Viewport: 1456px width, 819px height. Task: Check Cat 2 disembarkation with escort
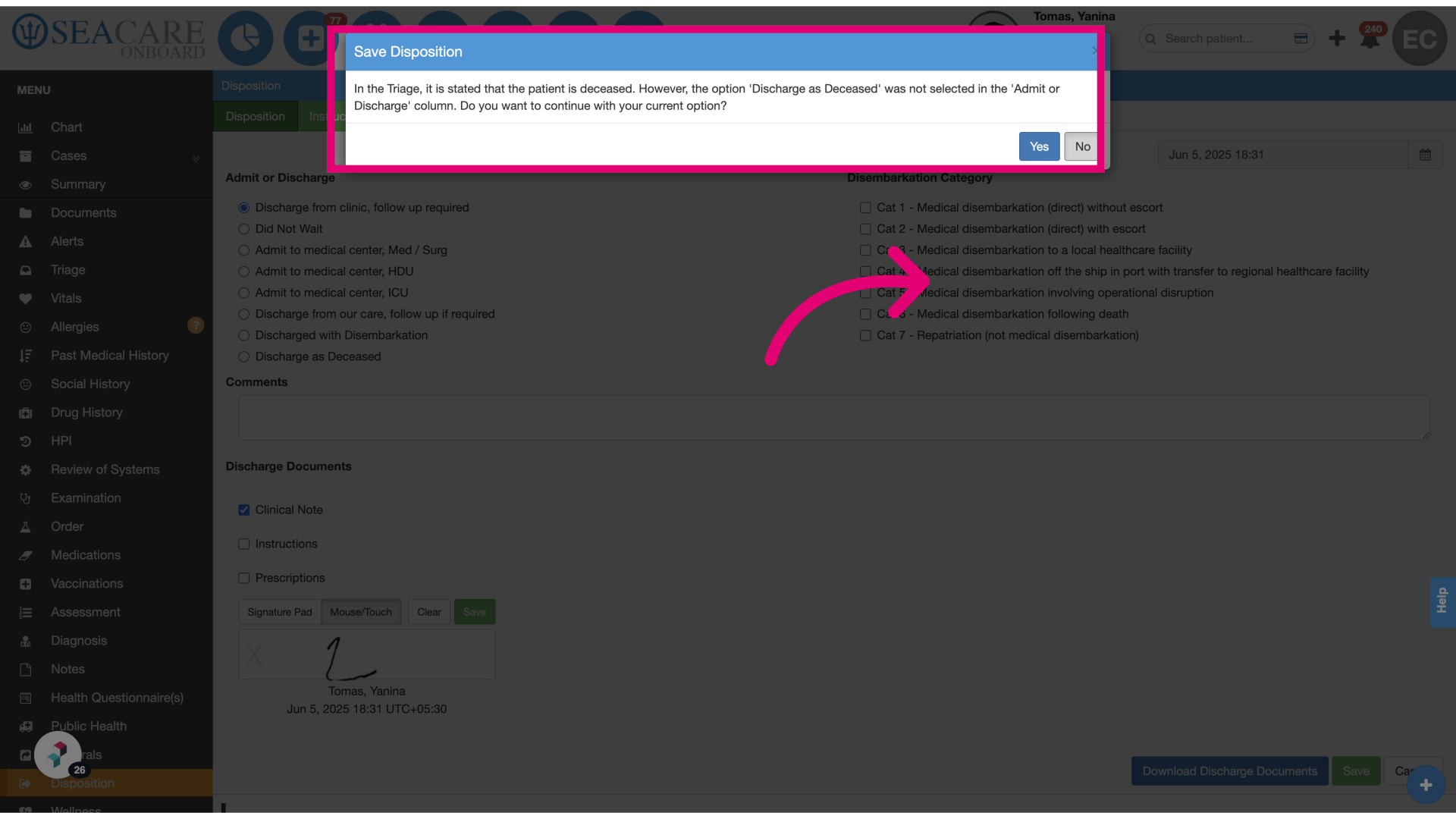tap(865, 229)
